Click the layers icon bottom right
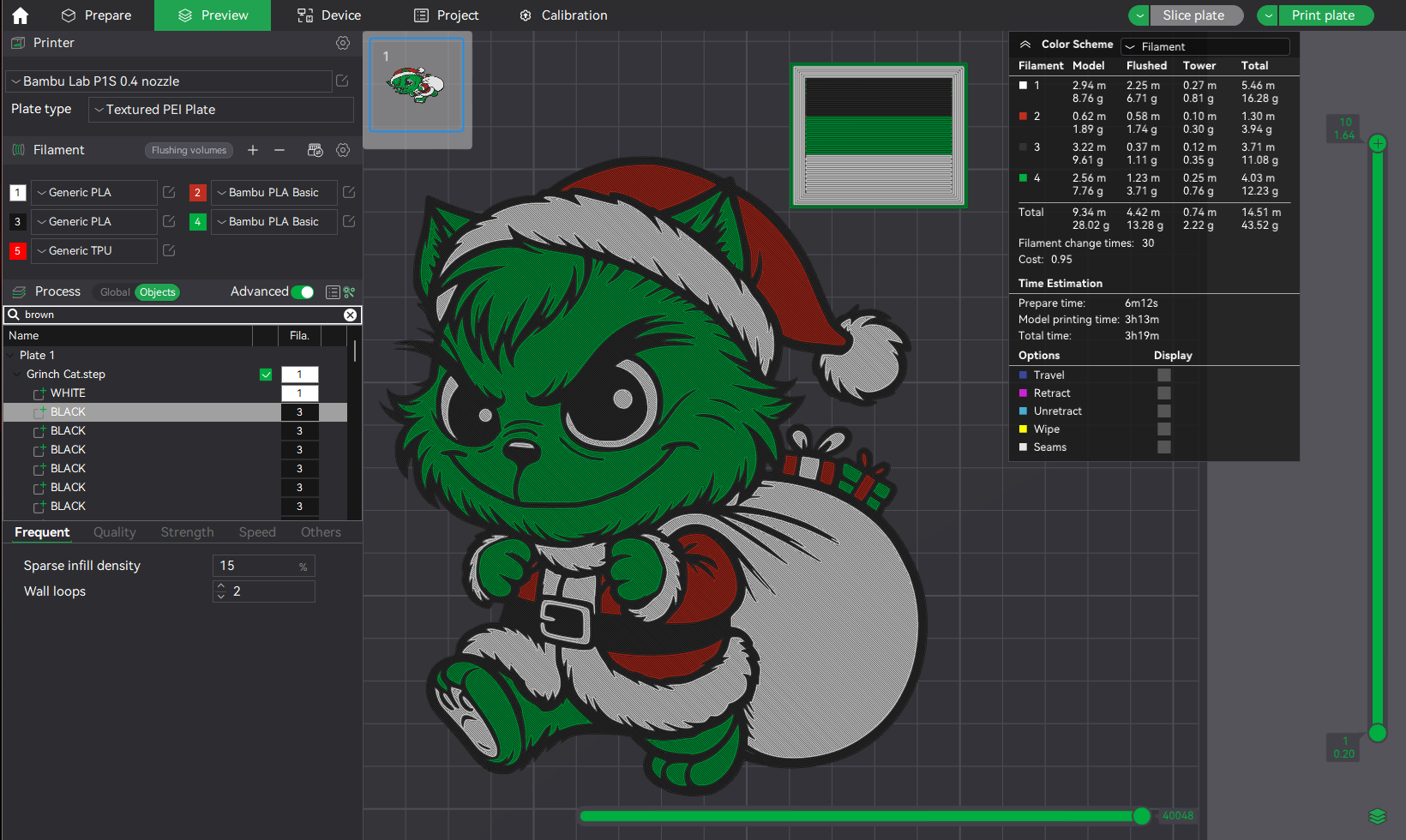 1378,816
